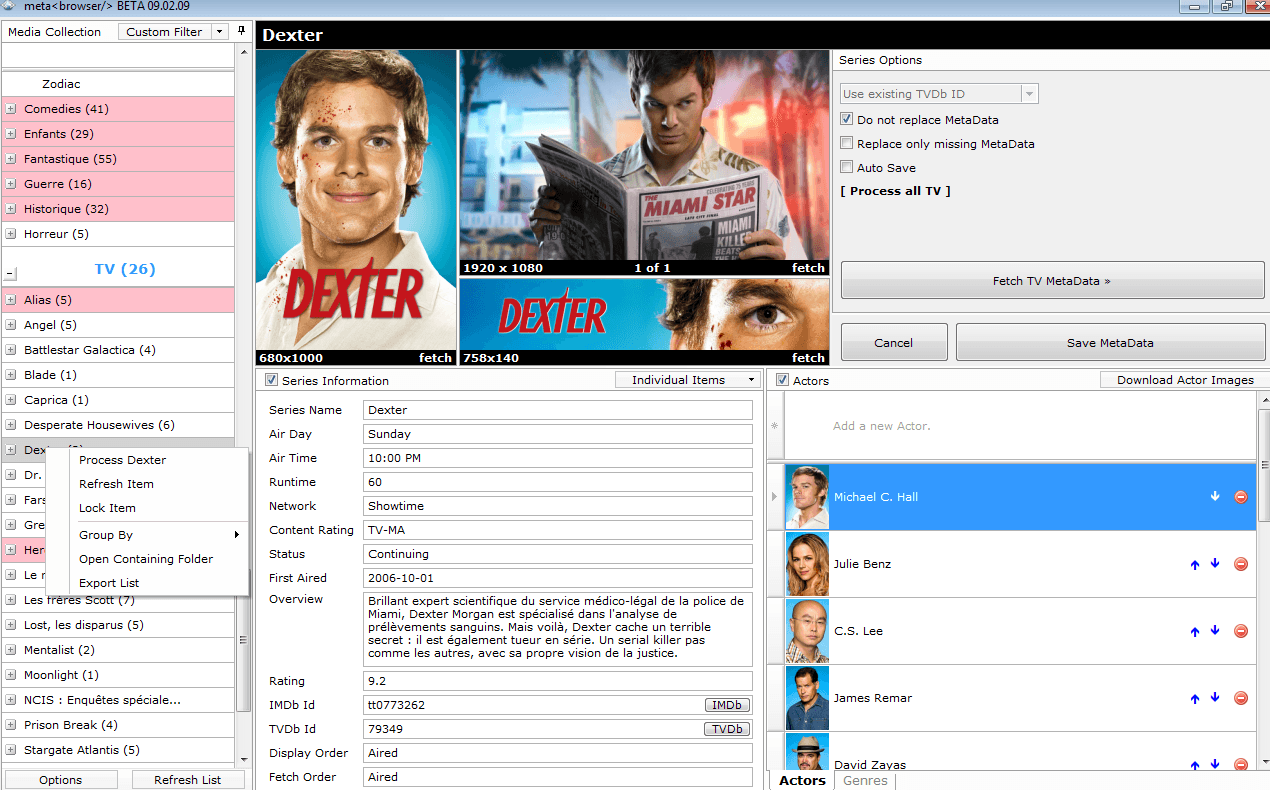This screenshot has width=1270, height=790.
Task: Click fetch on the 758x140 banner
Action: (808, 358)
